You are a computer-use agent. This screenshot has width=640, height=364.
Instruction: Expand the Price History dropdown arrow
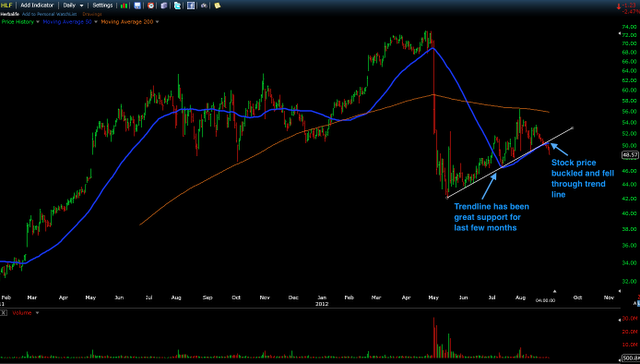38,22
